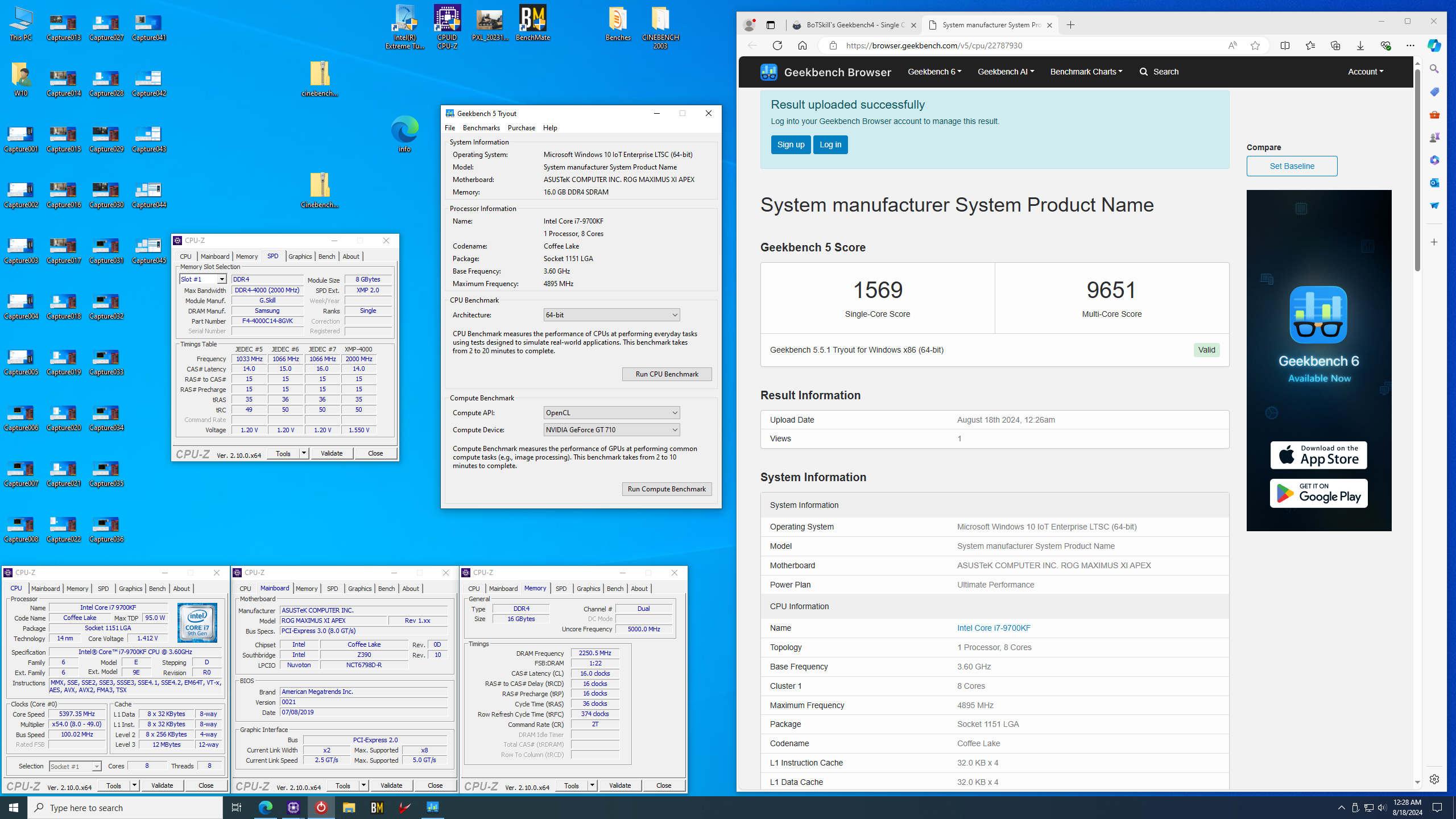Click Run CPU Benchmark button
This screenshot has height=819, width=1456.
coord(667,374)
